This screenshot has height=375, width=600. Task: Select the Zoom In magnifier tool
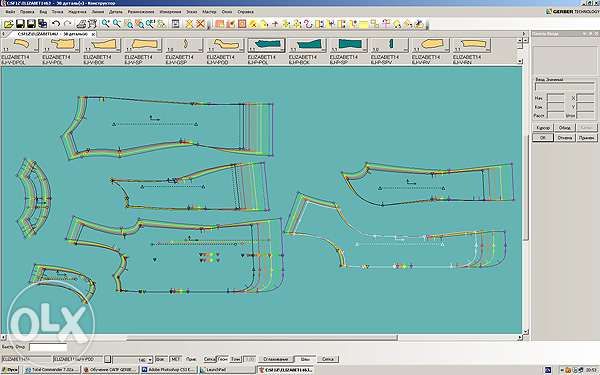[x=105, y=24]
